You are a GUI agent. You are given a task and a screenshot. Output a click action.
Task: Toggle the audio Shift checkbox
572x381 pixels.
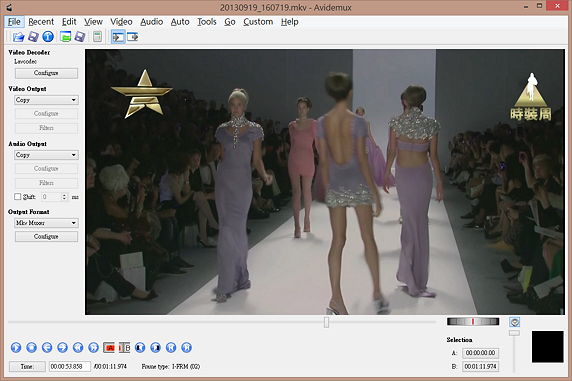17,197
